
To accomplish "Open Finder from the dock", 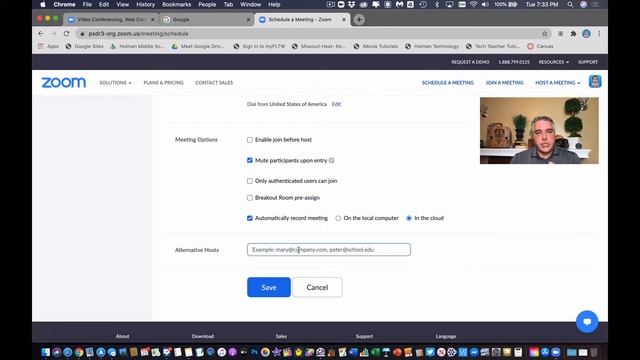I will point(46,352).
